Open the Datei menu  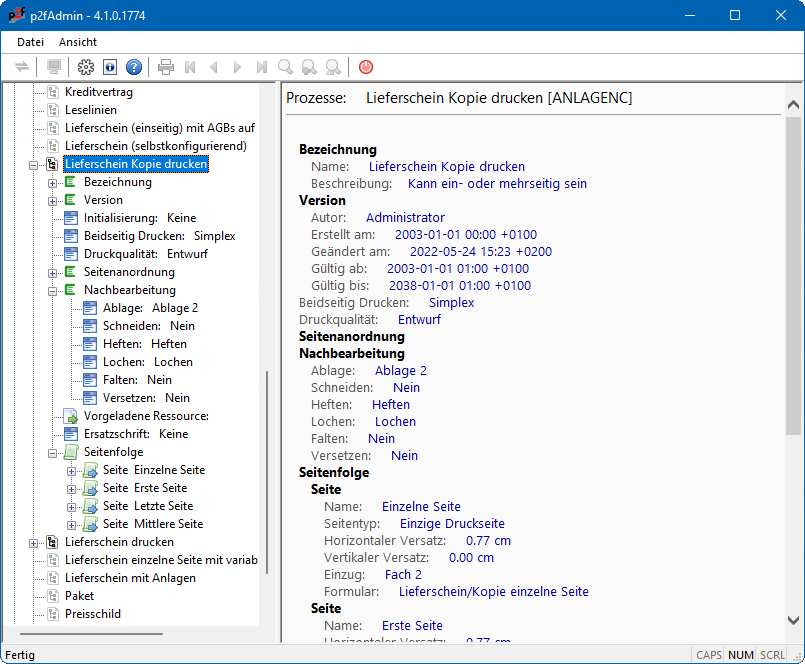tap(31, 42)
